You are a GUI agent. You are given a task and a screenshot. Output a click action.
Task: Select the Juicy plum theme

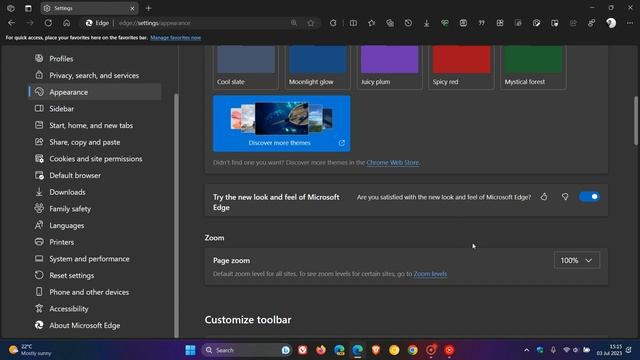pyautogui.click(x=389, y=67)
